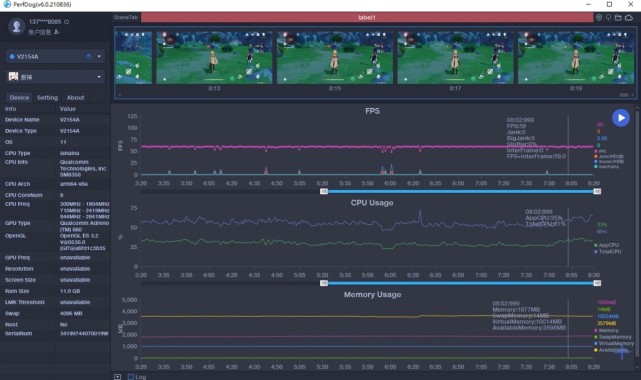
Task: Enable the Log checkbox
Action: click(x=131, y=377)
